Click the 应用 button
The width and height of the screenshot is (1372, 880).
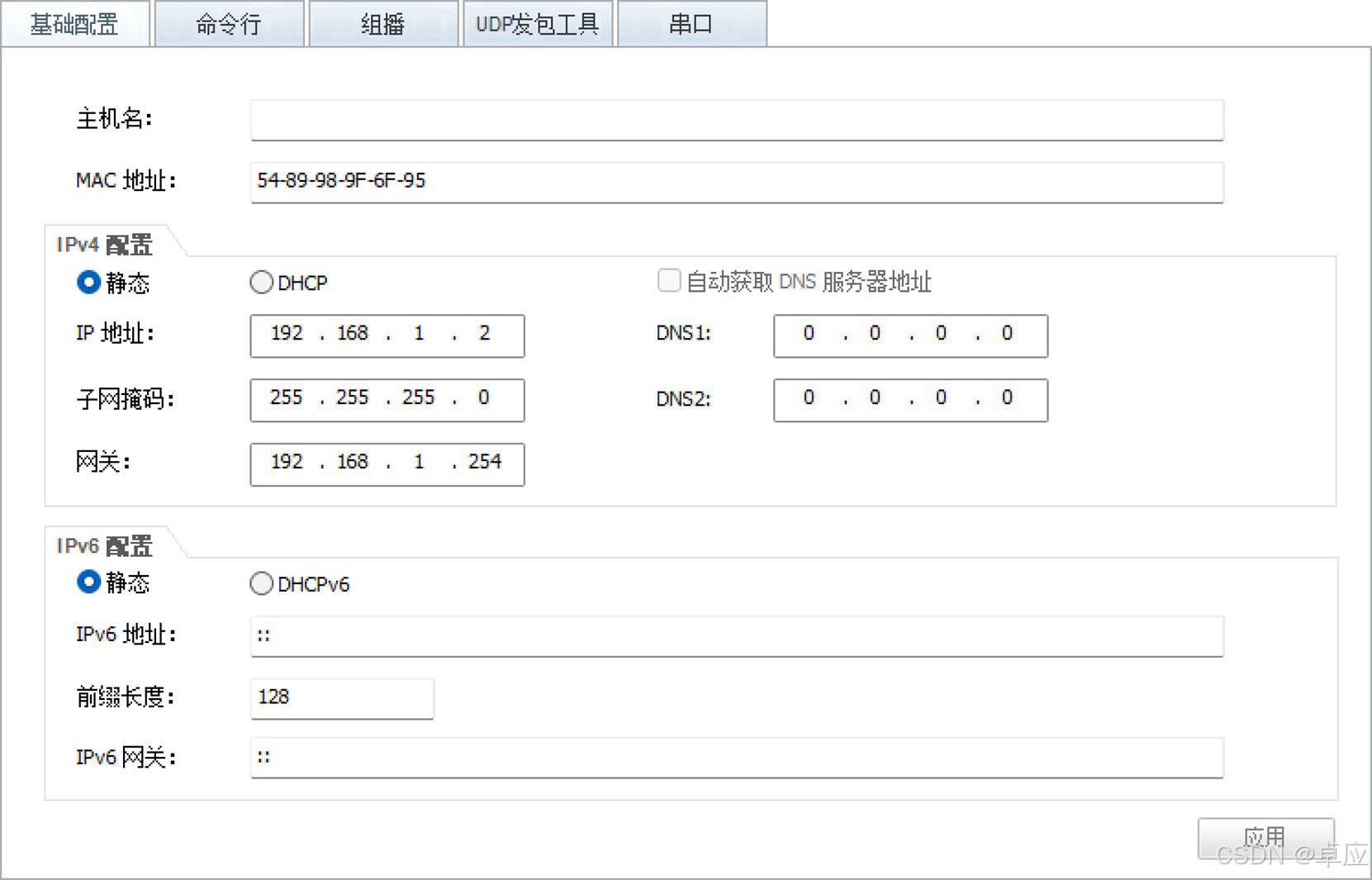tap(1265, 838)
